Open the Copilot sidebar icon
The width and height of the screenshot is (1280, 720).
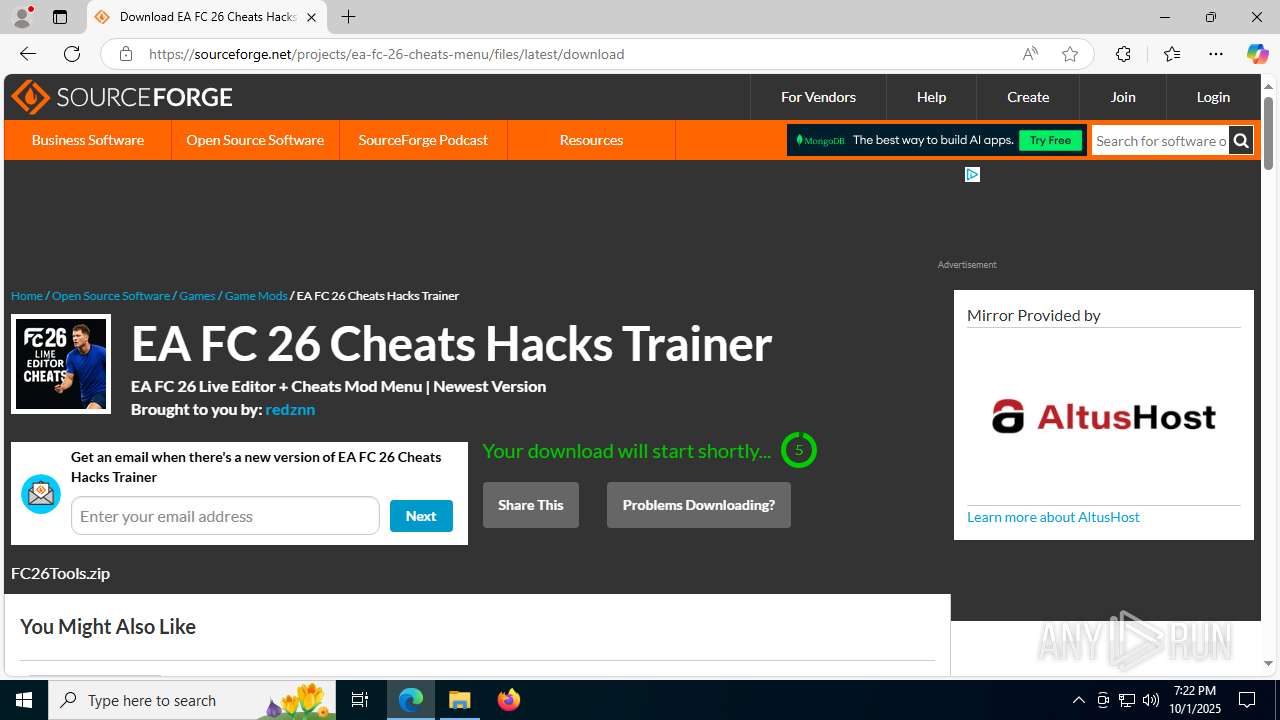coord(1257,54)
